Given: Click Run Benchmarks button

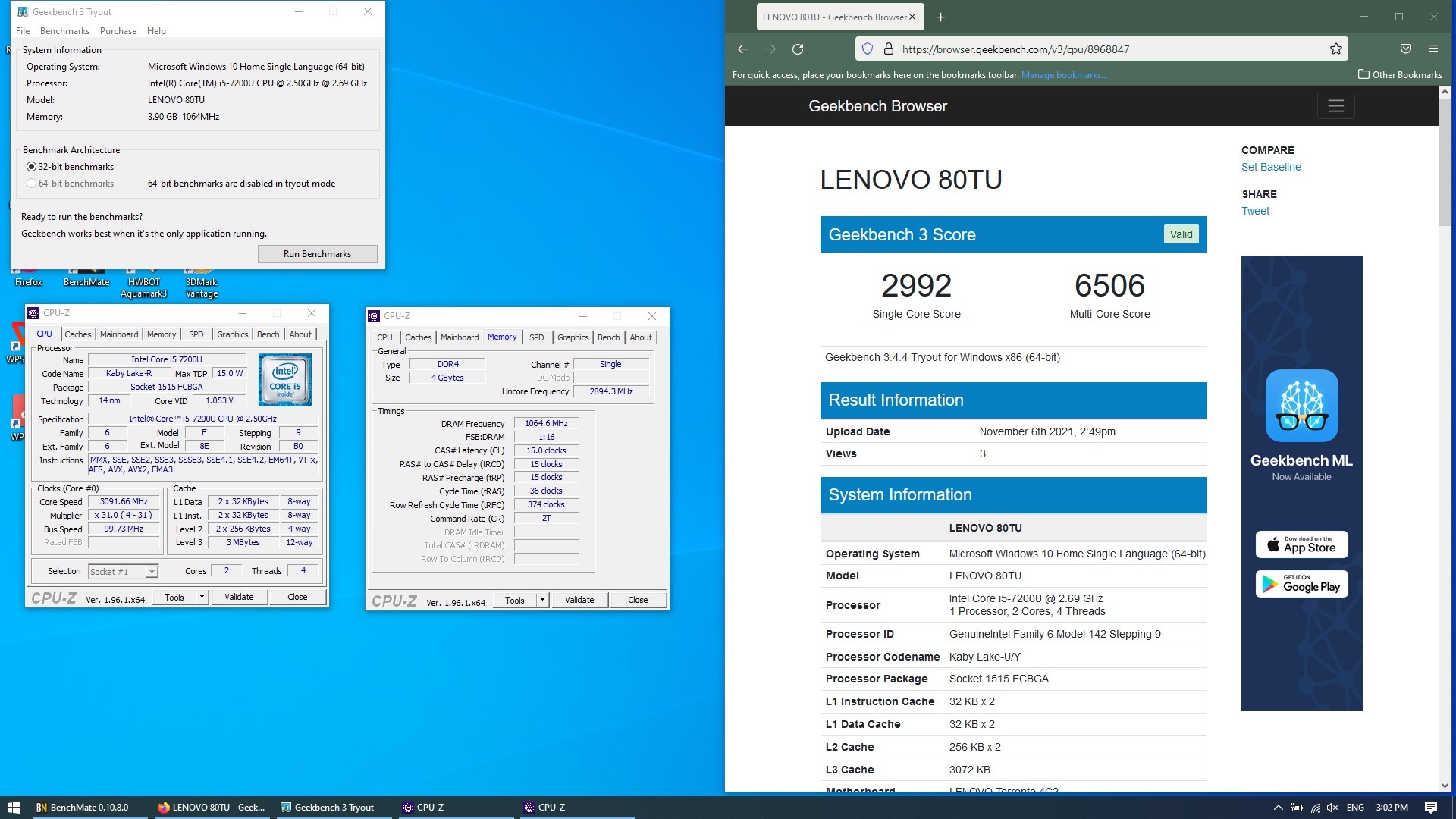Looking at the screenshot, I should pyautogui.click(x=317, y=254).
